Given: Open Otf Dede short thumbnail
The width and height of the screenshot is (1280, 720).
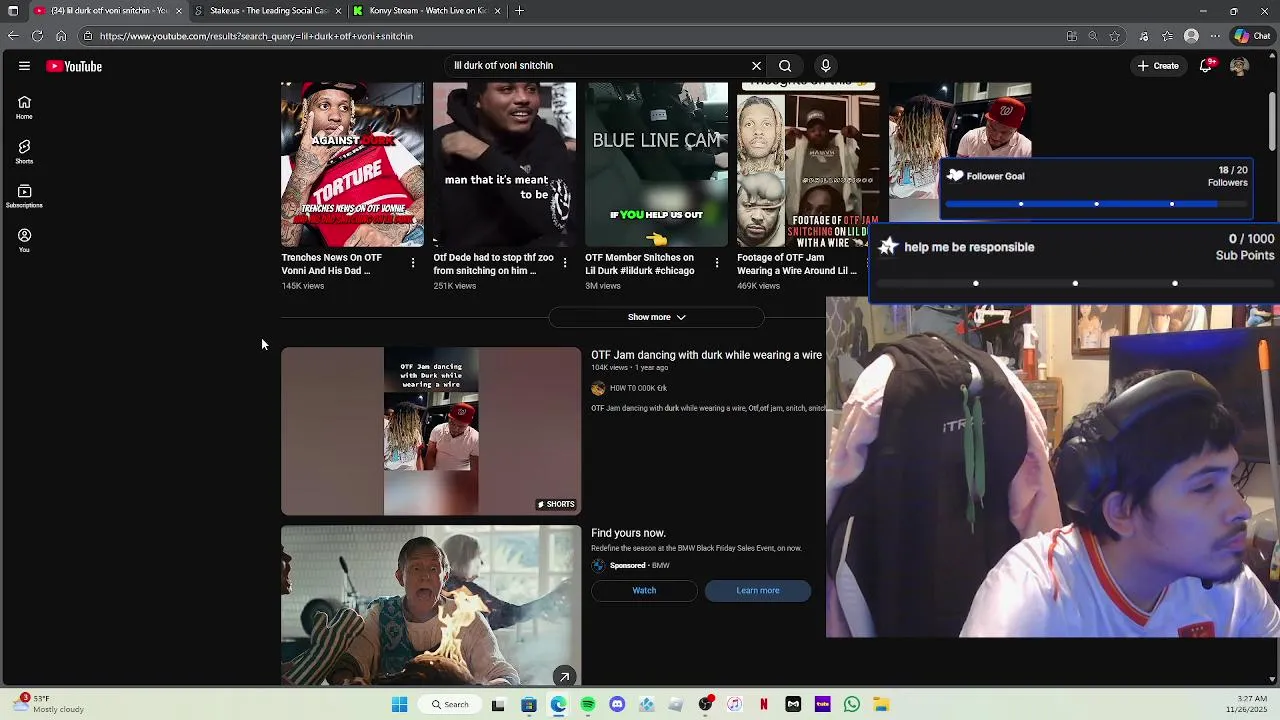Looking at the screenshot, I should (504, 165).
